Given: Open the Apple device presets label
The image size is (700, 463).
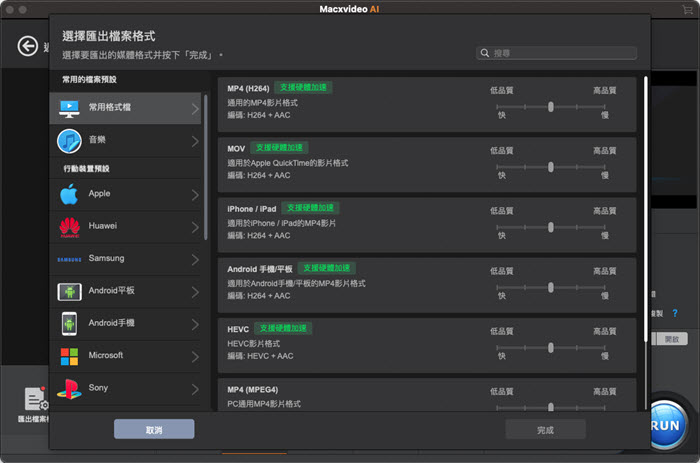Looking at the screenshot, I should pos(99,193).
